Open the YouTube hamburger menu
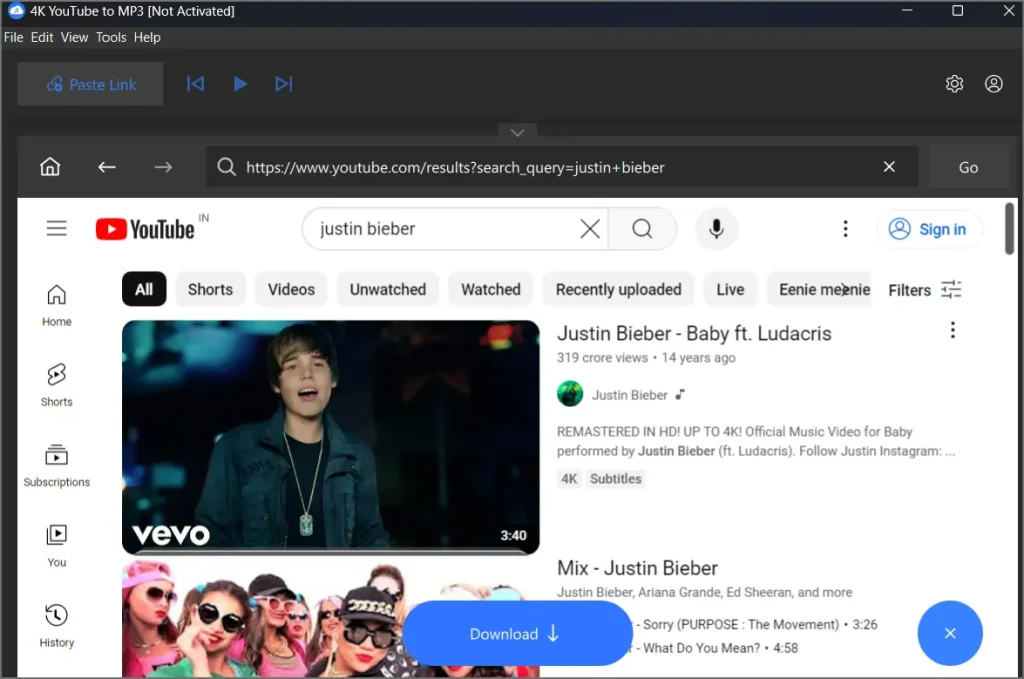The image size is (1024, 679). coord(57,228)
